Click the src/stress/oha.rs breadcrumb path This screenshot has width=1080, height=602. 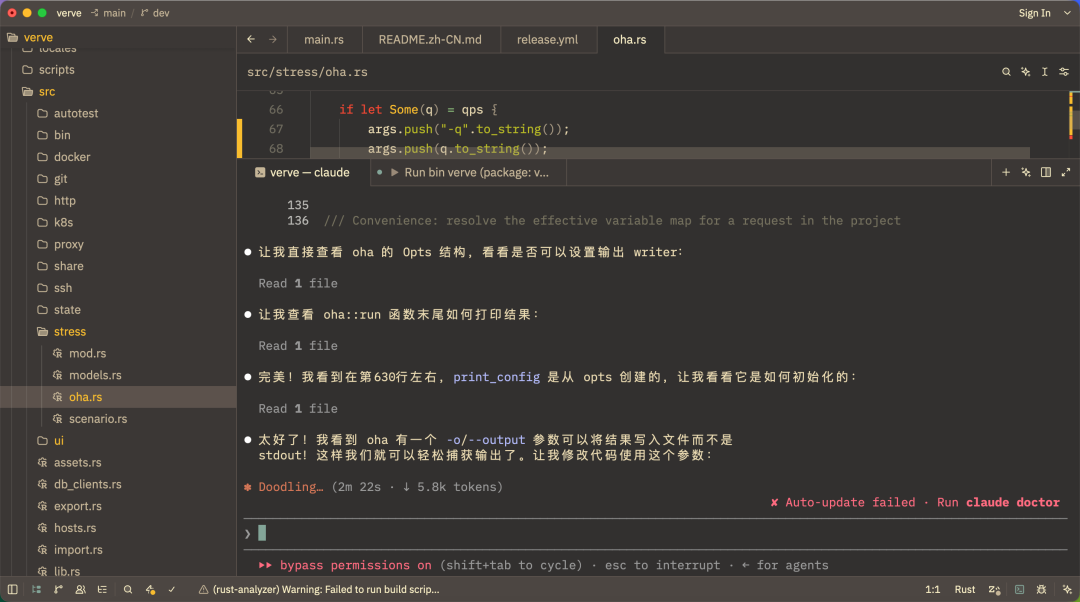pyautogui.click(x=307, y=72)
